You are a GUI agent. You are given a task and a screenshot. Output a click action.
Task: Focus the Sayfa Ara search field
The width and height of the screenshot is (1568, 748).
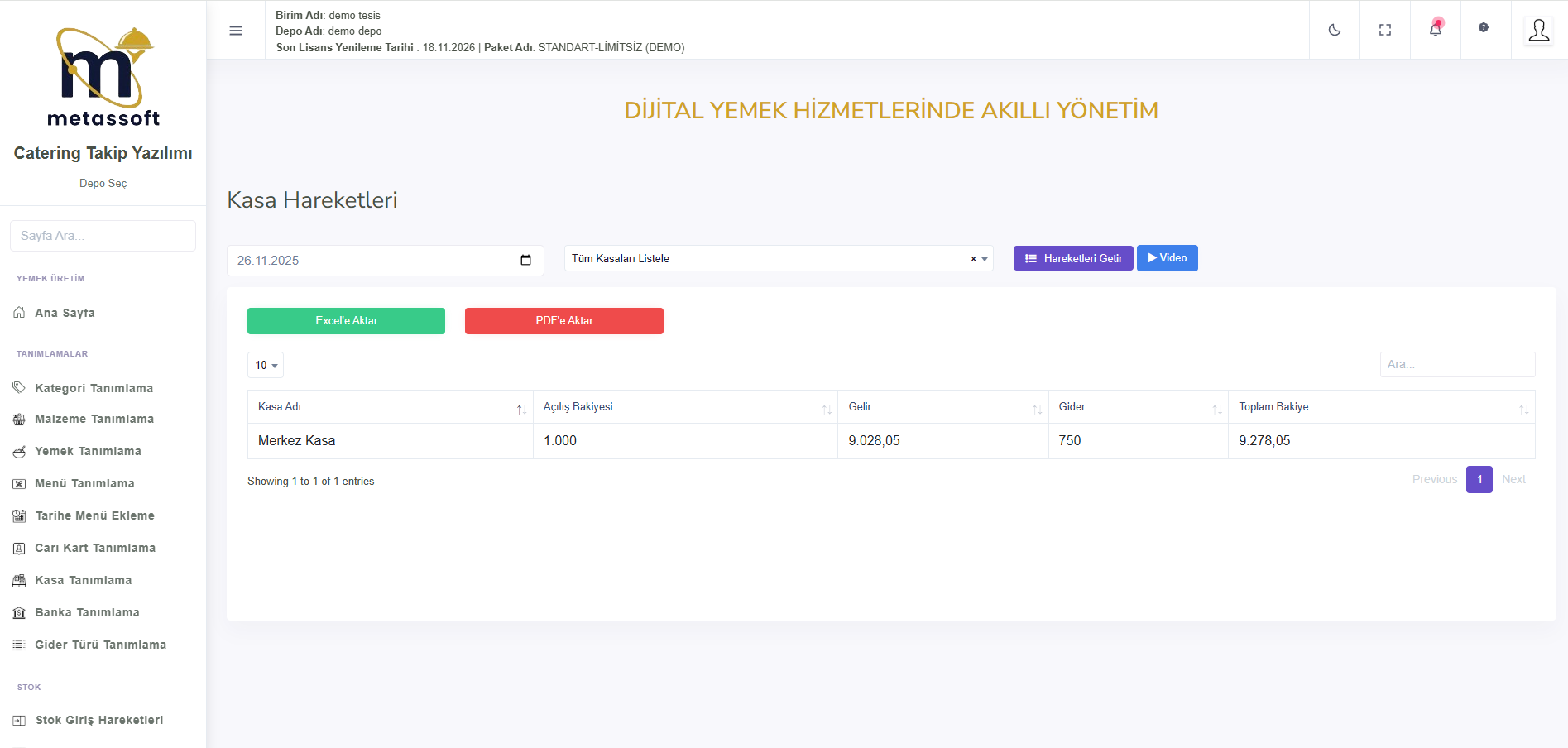point(103,236)
